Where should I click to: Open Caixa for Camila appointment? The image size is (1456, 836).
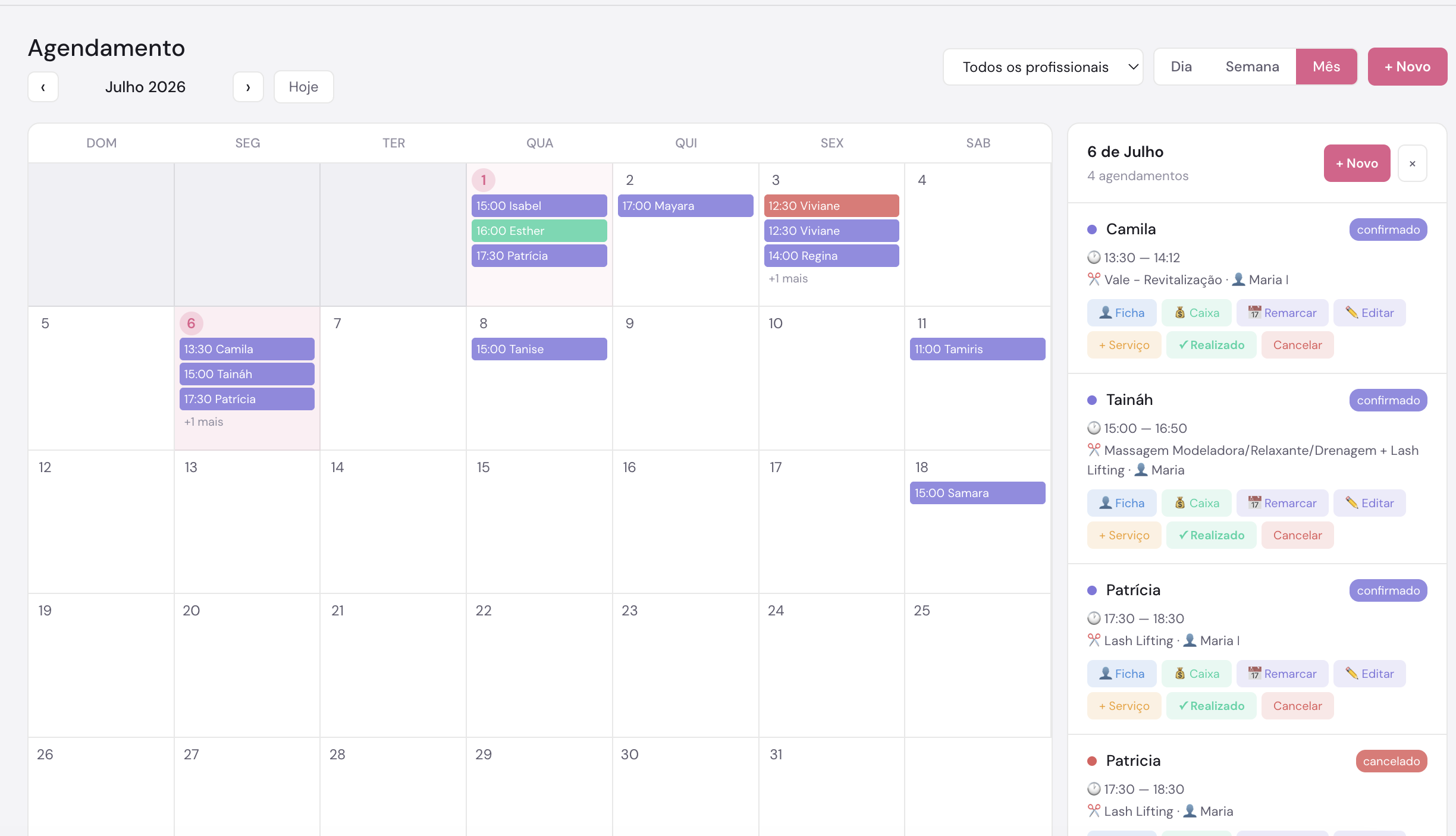pos(1197,313)
